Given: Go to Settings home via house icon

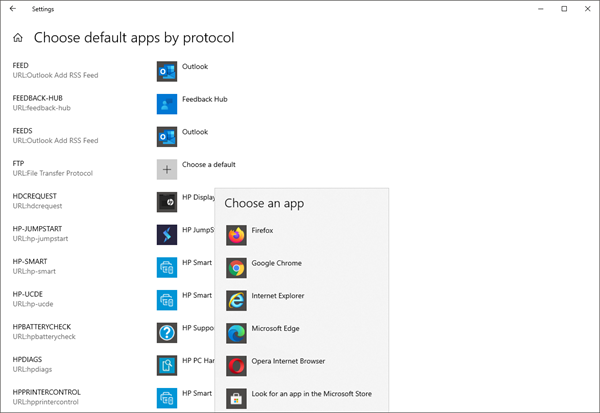Looking at the screenshot, I should (x=18, y=38).
